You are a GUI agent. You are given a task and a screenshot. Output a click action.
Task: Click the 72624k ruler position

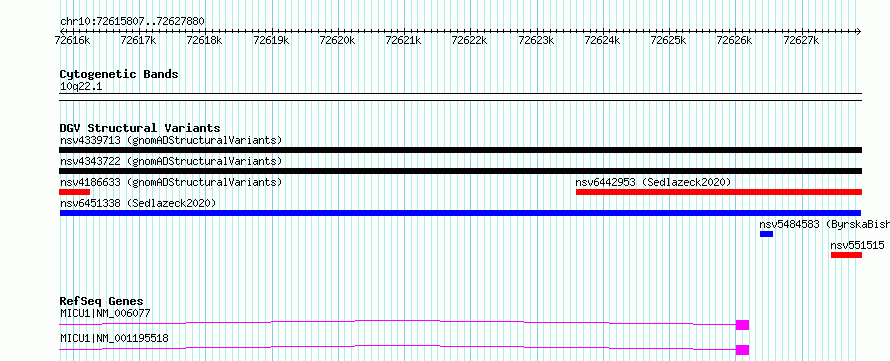(602, 40)
